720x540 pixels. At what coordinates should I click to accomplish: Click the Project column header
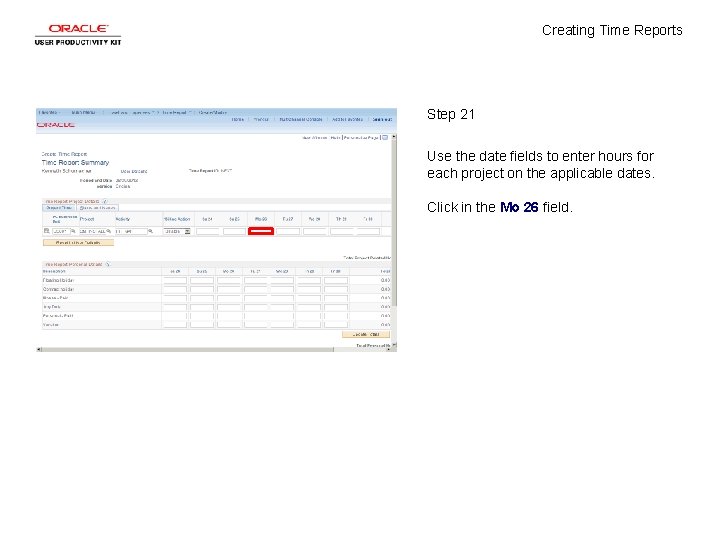pos(87,219)
